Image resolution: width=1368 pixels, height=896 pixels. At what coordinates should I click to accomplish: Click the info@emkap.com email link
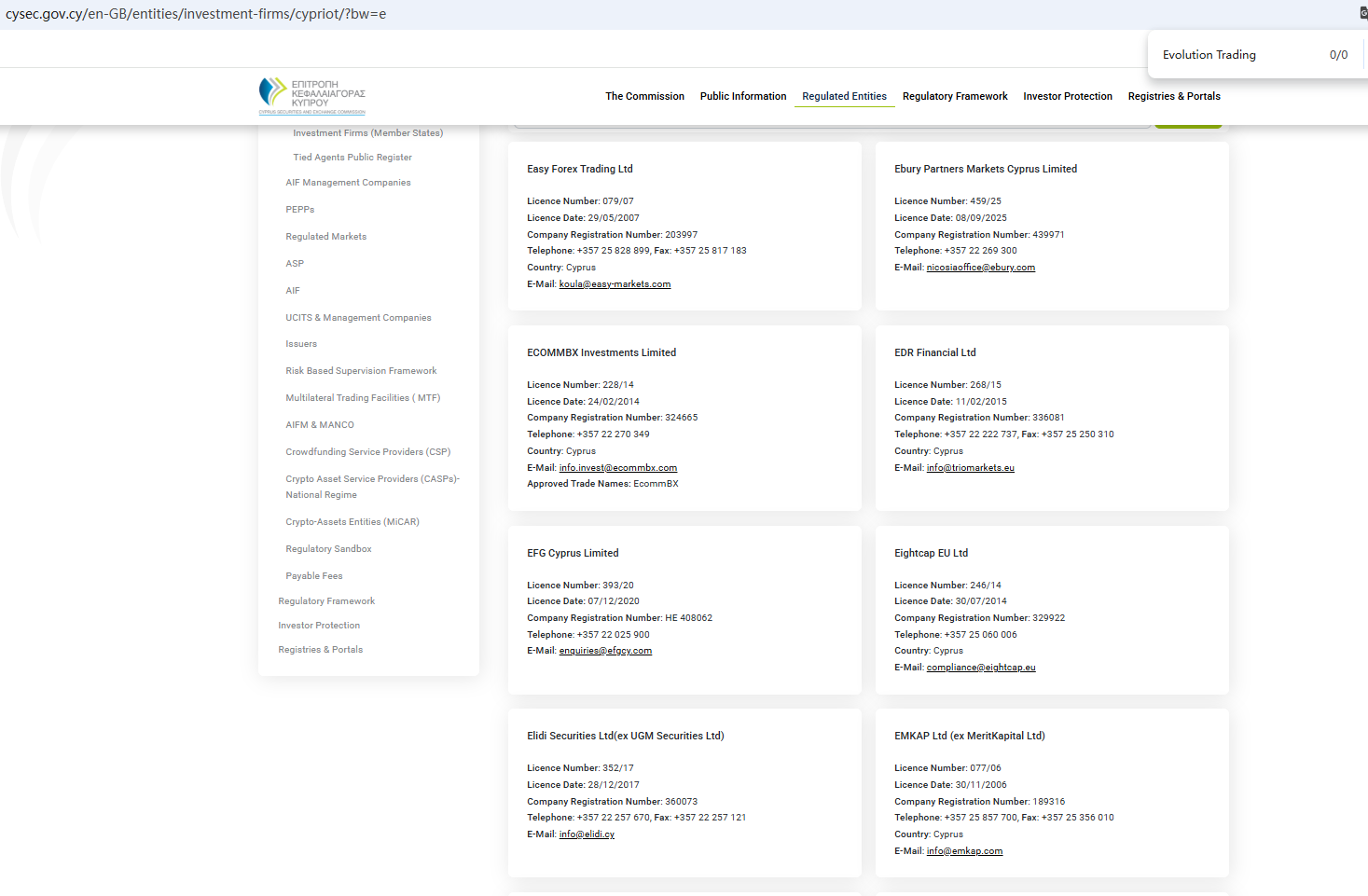pyautogui.click(x=964, y=851)
